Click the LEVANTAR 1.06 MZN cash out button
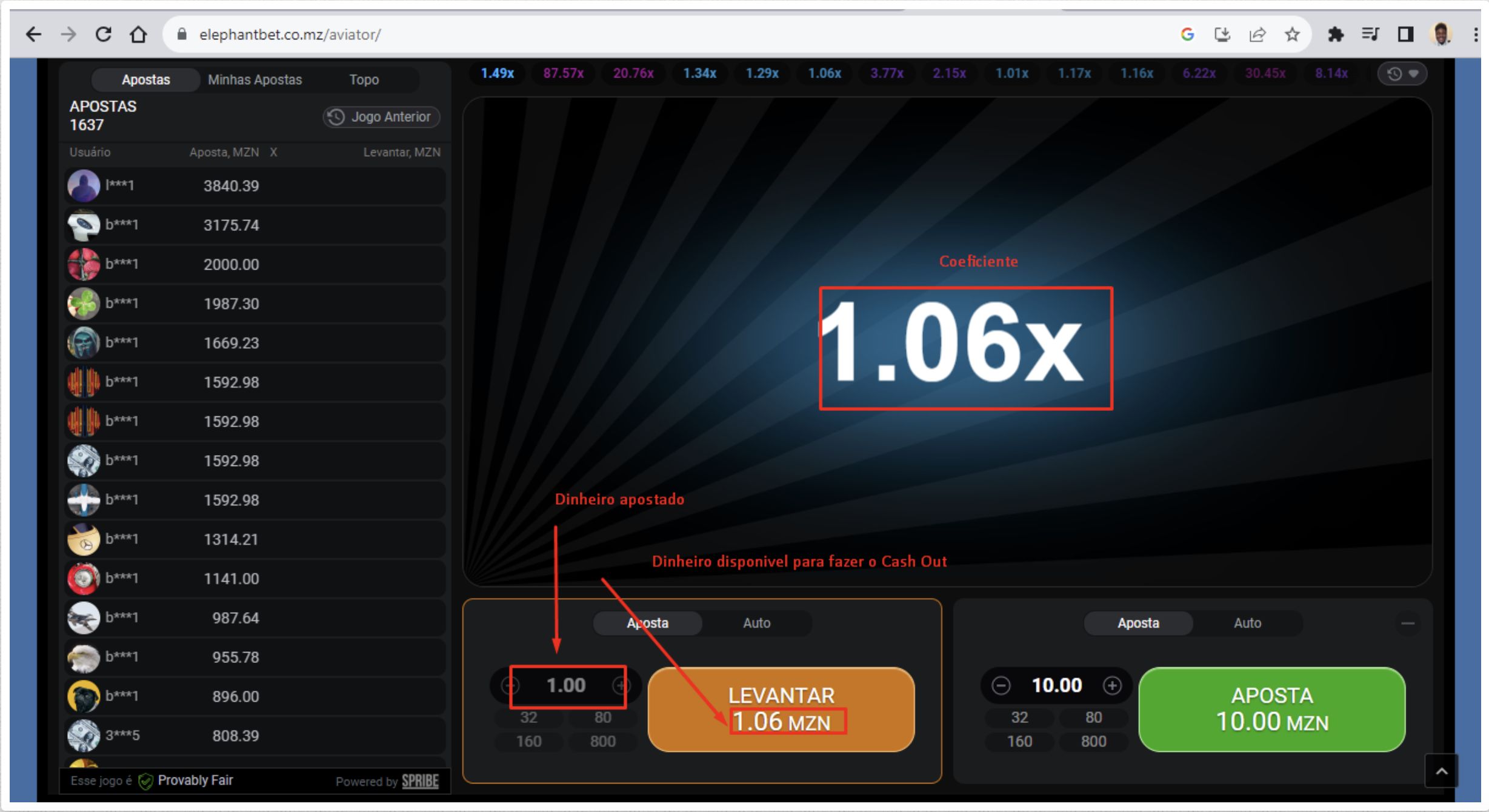 coord(781,710)
